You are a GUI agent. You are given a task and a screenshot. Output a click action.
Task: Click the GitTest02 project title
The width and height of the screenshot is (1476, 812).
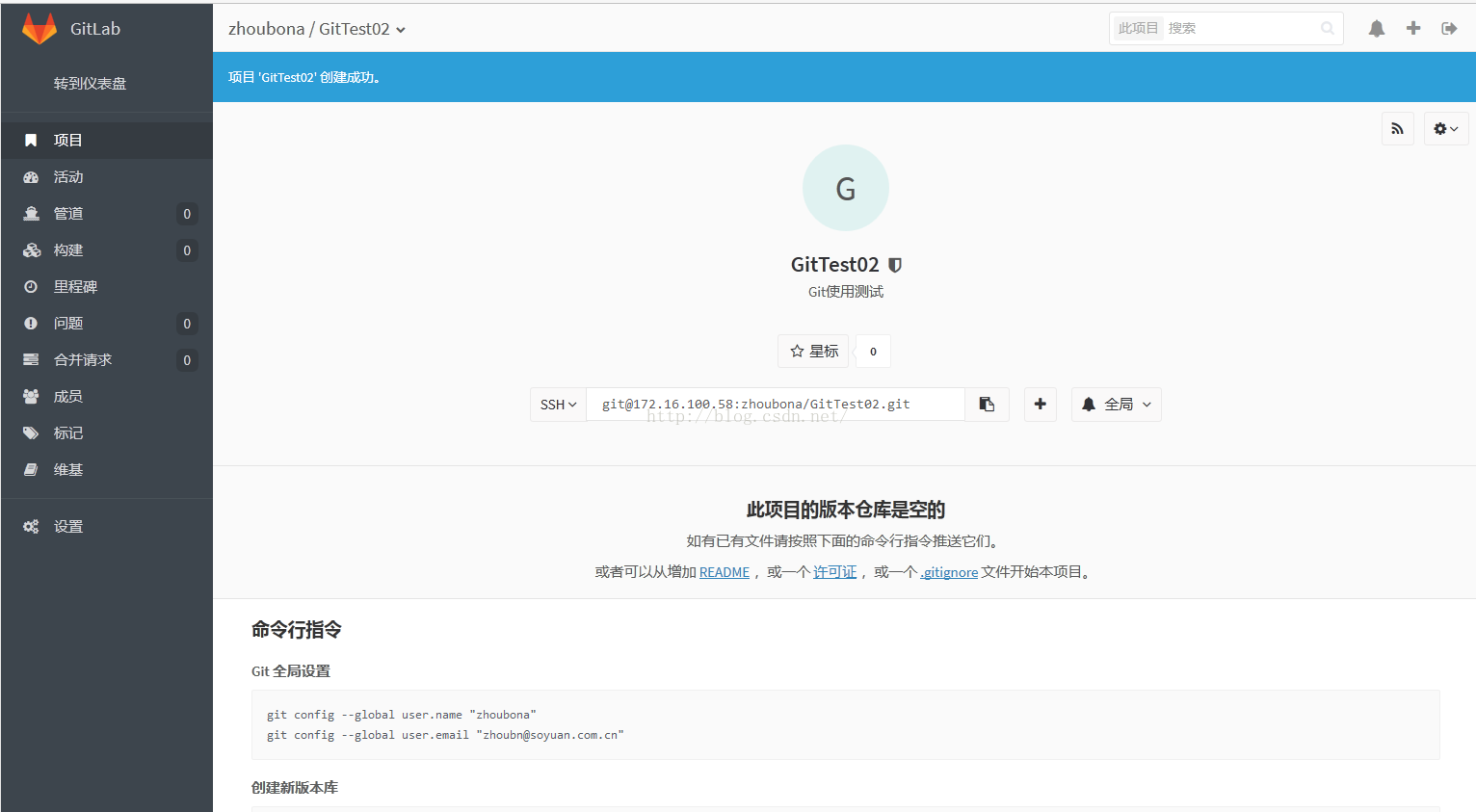tap(834, 265)
